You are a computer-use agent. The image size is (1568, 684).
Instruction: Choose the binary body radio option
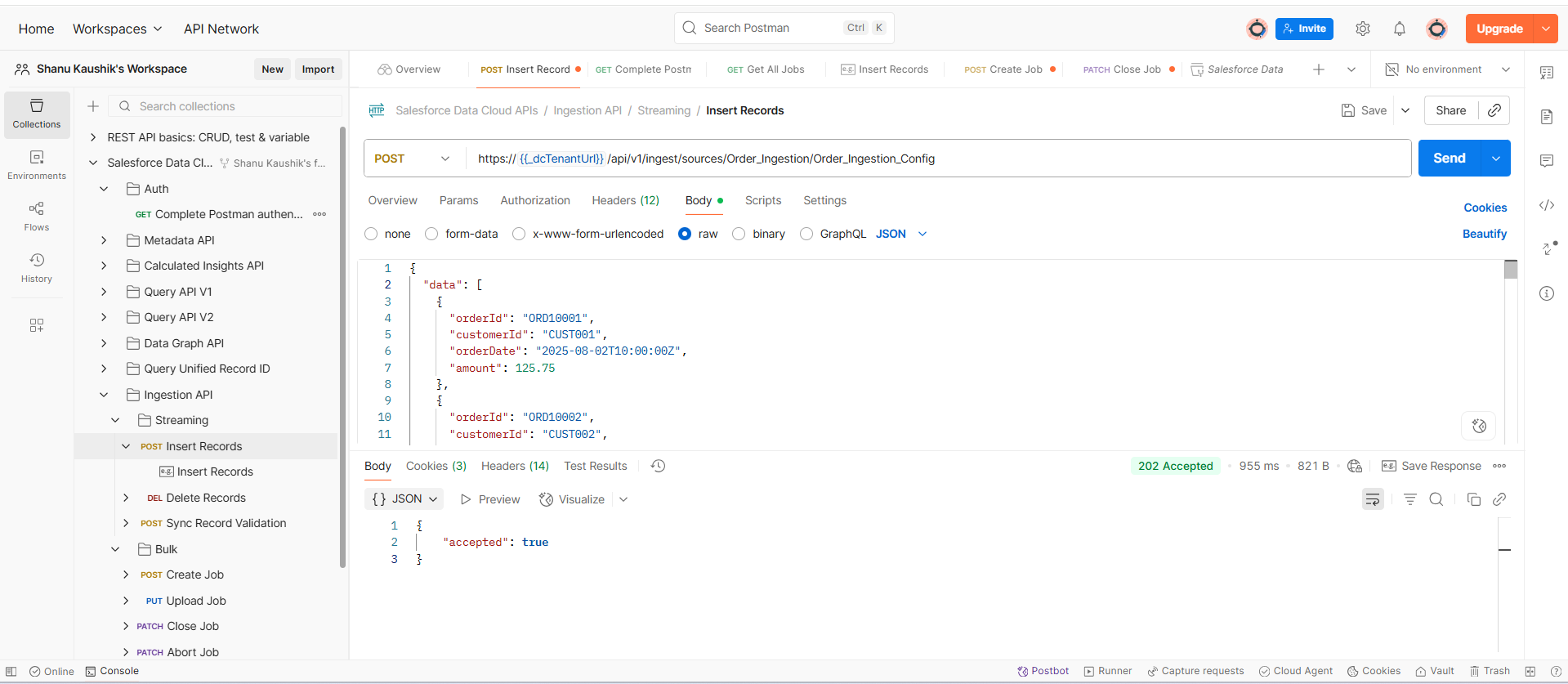739,234
